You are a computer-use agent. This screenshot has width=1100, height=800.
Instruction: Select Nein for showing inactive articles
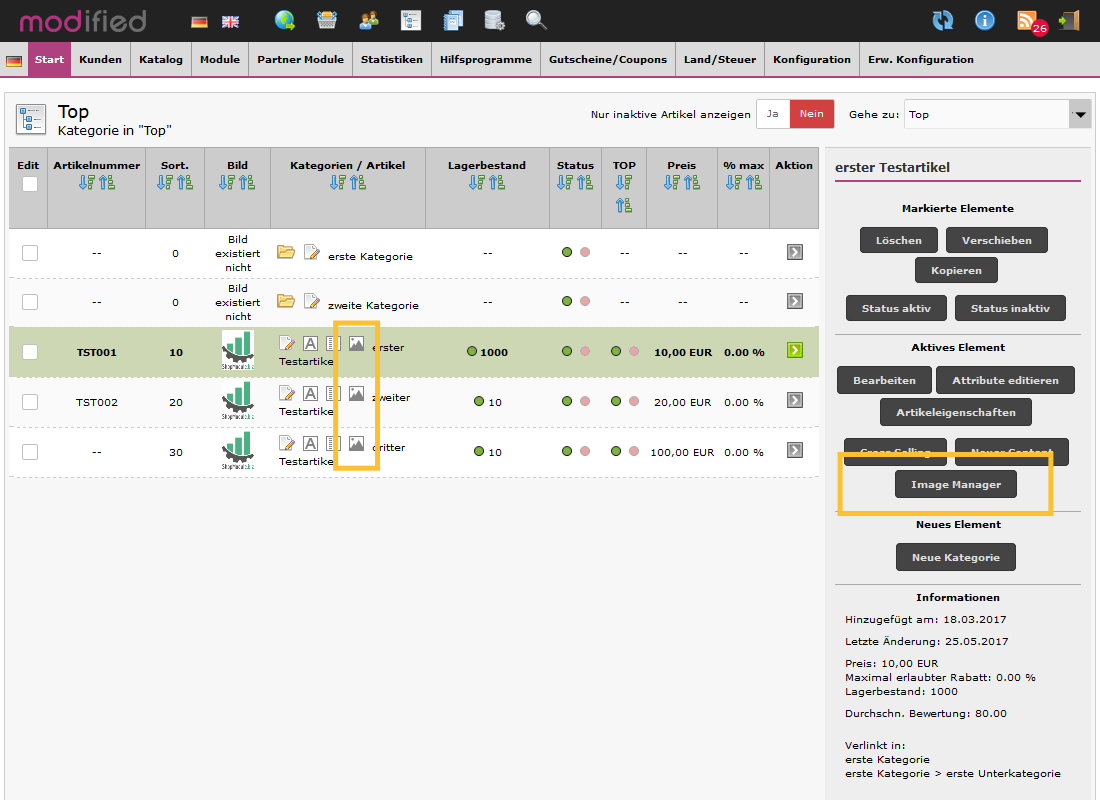(x=810, y=114)
